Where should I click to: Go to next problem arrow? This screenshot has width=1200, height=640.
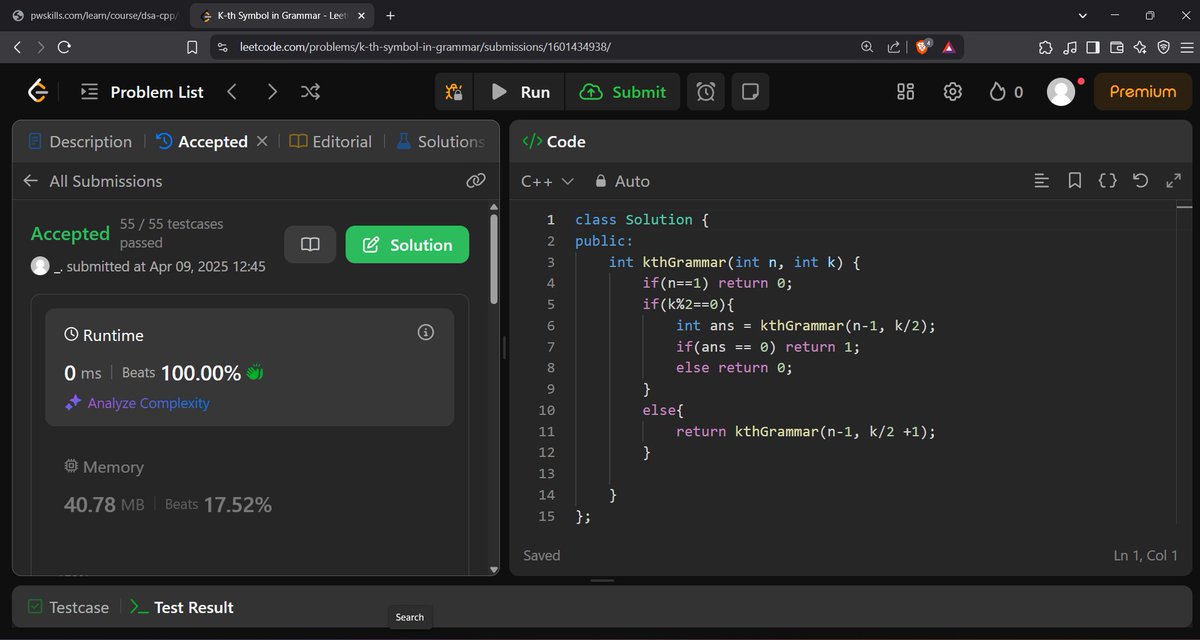click(x=272, y=92)
